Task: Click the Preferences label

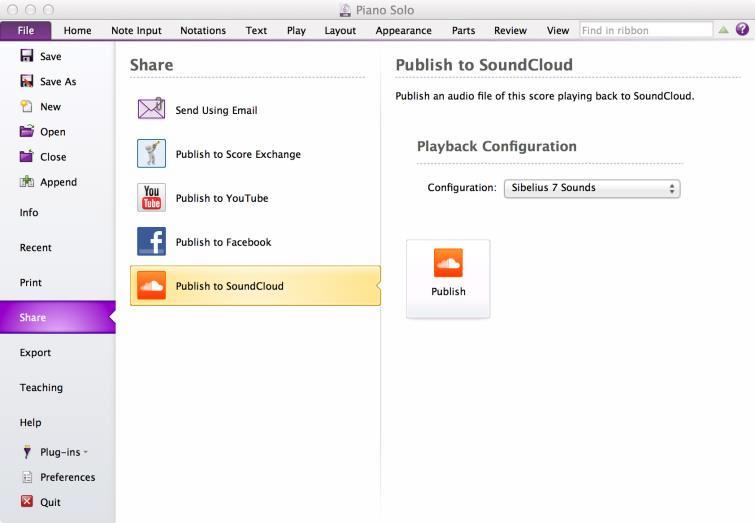Action: (67, 477)
